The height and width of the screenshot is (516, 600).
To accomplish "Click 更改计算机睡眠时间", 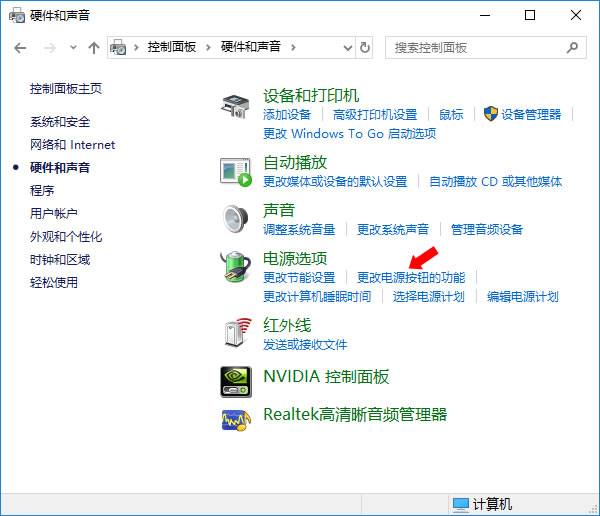I will 317,297.
